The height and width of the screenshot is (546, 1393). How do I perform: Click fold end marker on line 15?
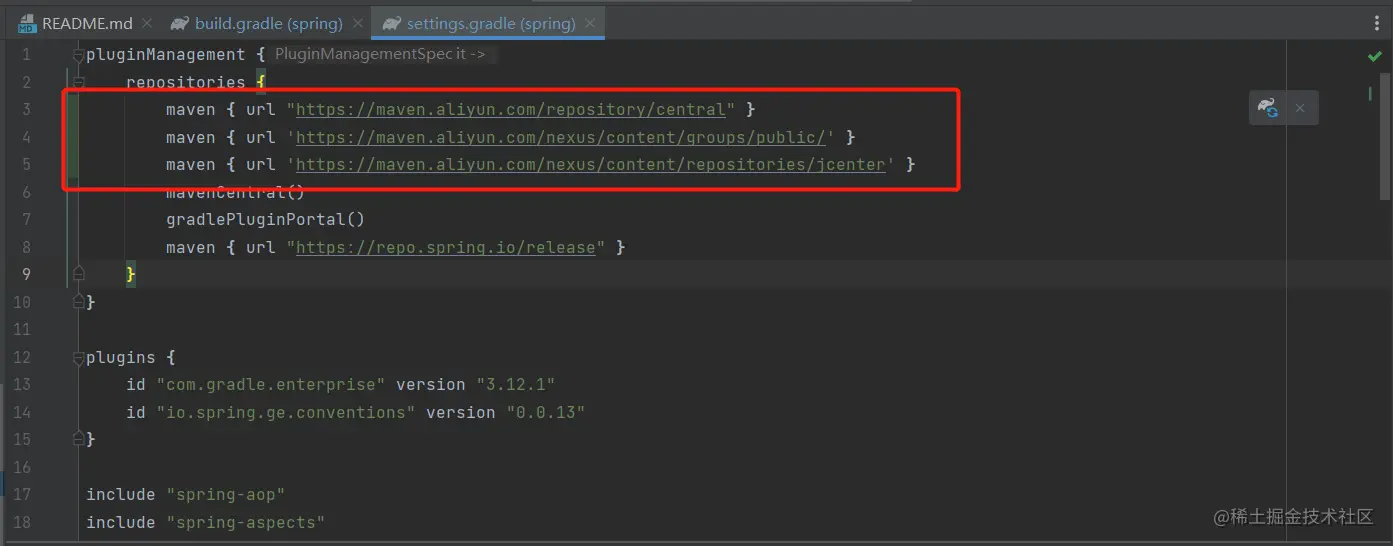pyautogui.click(x=78, y=439)
